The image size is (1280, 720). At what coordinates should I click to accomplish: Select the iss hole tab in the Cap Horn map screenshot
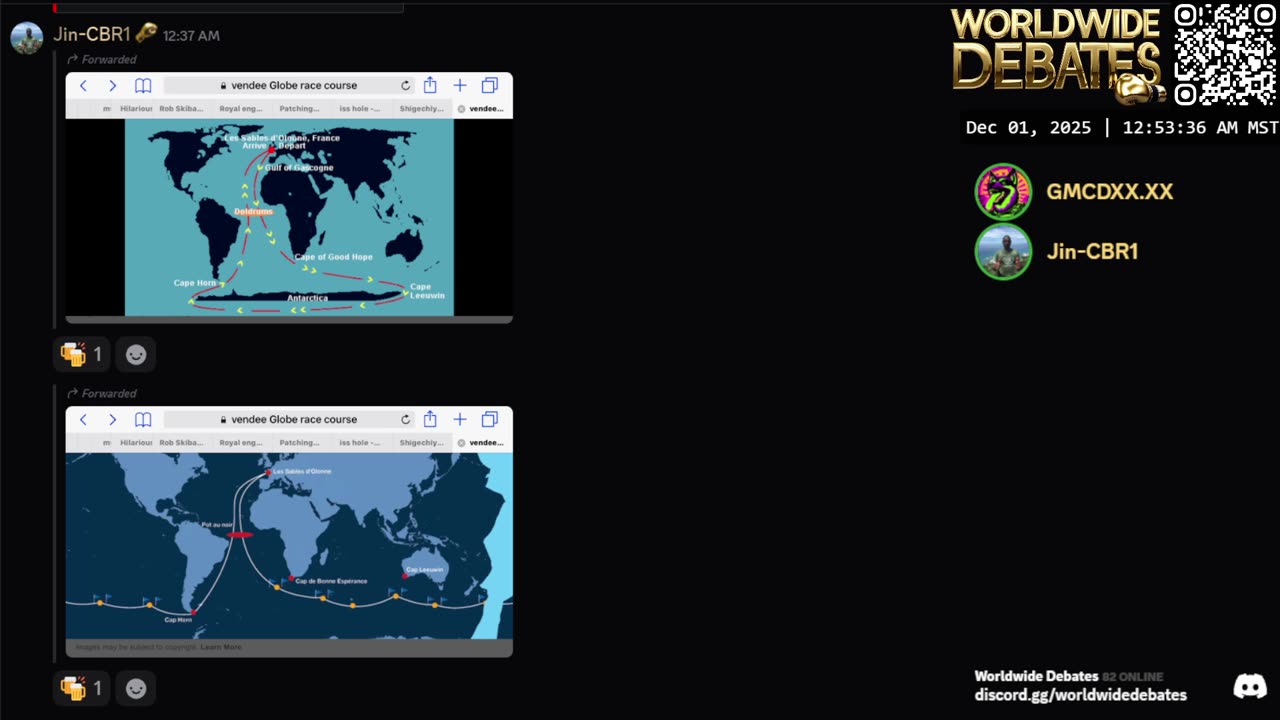360,443
